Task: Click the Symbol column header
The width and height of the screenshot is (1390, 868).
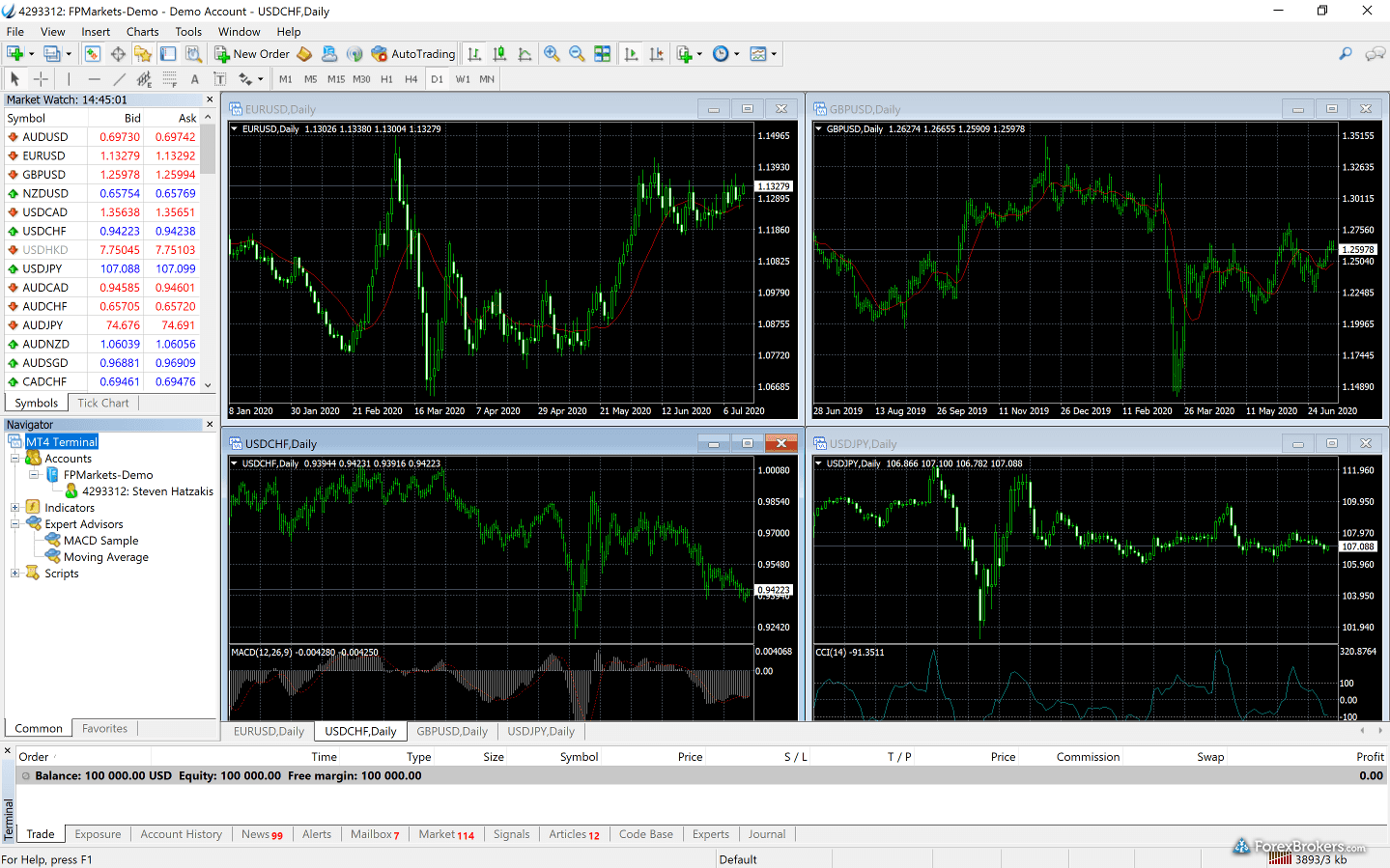Action: tap(45, 119)
